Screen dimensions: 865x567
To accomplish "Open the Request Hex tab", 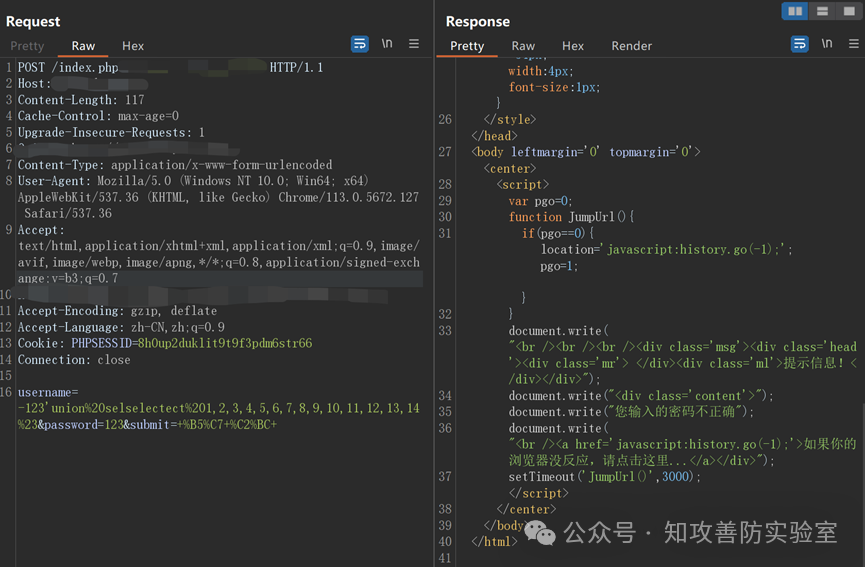I will [x=133, y=46].
